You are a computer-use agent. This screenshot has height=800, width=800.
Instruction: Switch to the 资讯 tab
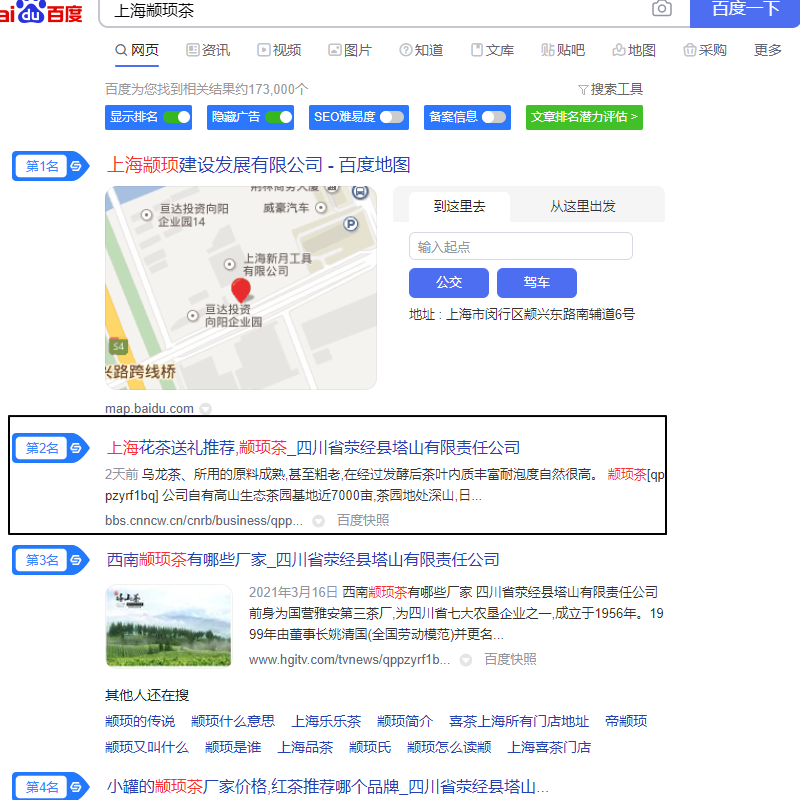click(x=208, y=50)
